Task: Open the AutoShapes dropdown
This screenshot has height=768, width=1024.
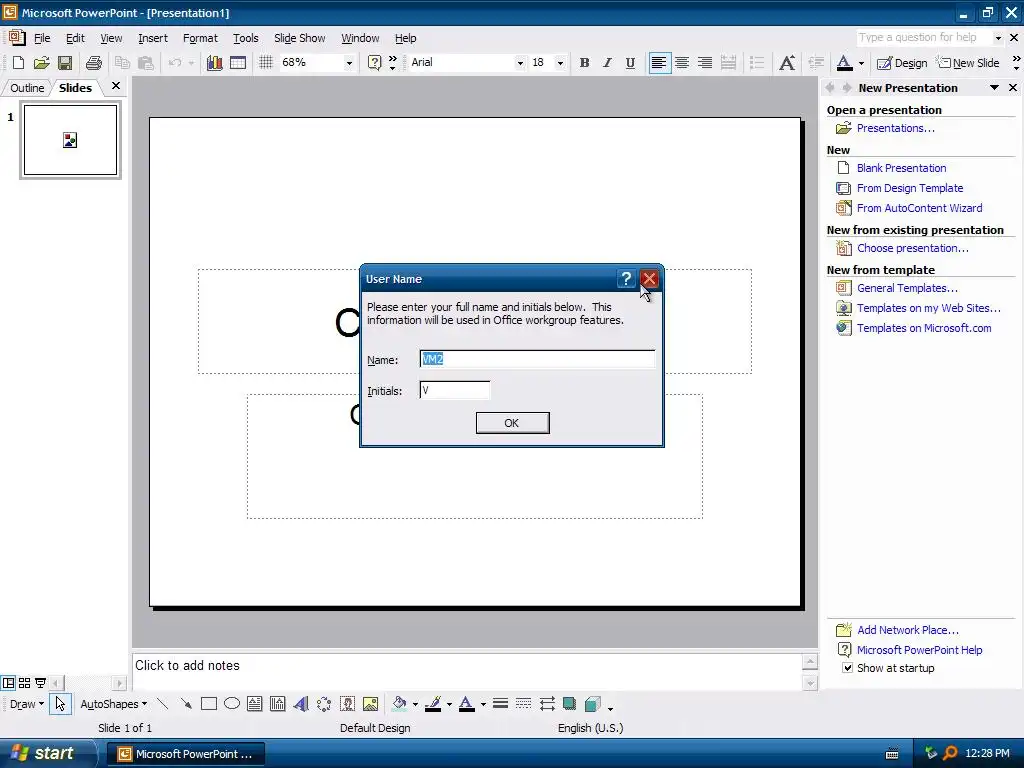Action: [x=113, y=703]
